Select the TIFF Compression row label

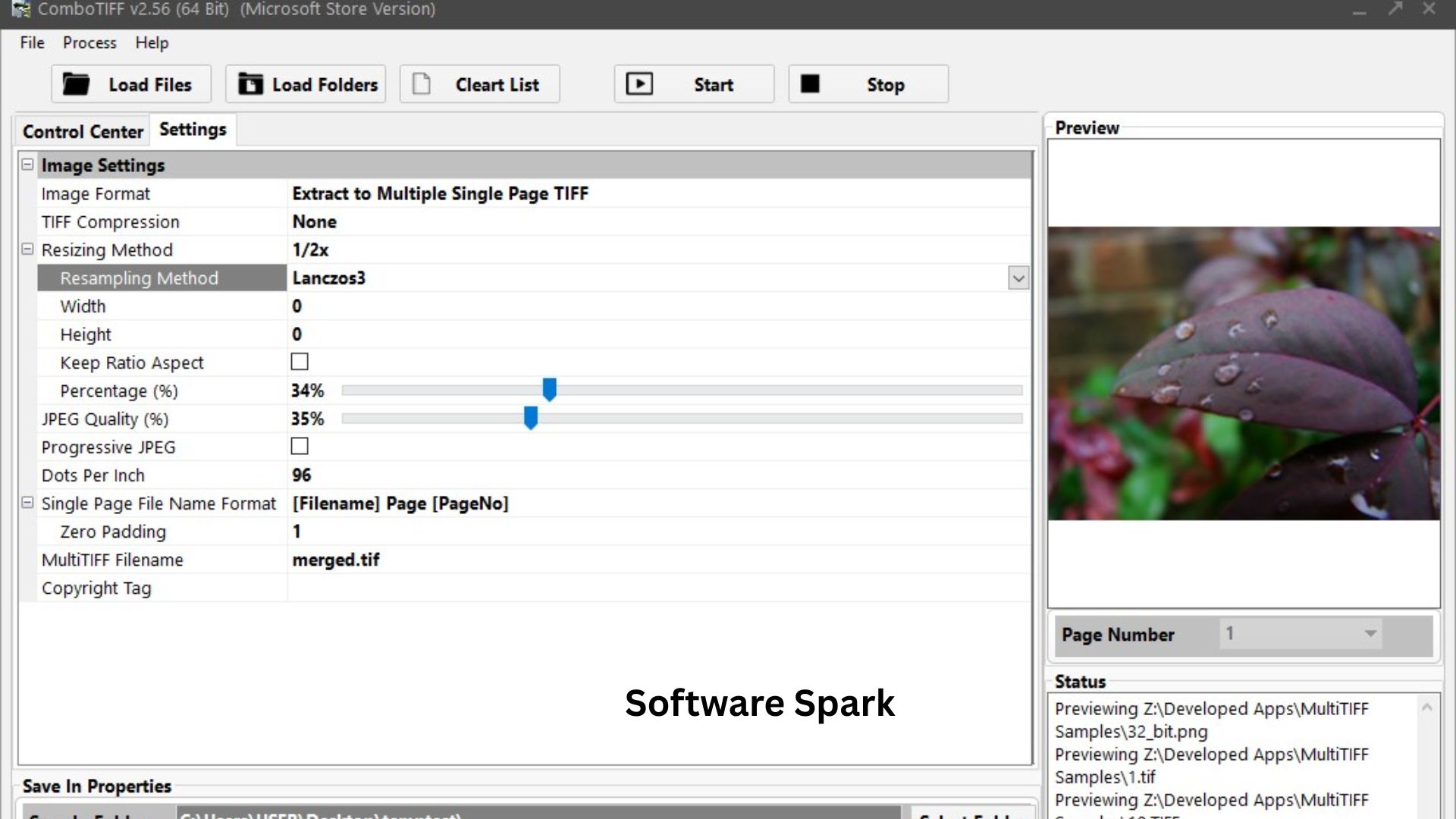[x=111, y=222]
